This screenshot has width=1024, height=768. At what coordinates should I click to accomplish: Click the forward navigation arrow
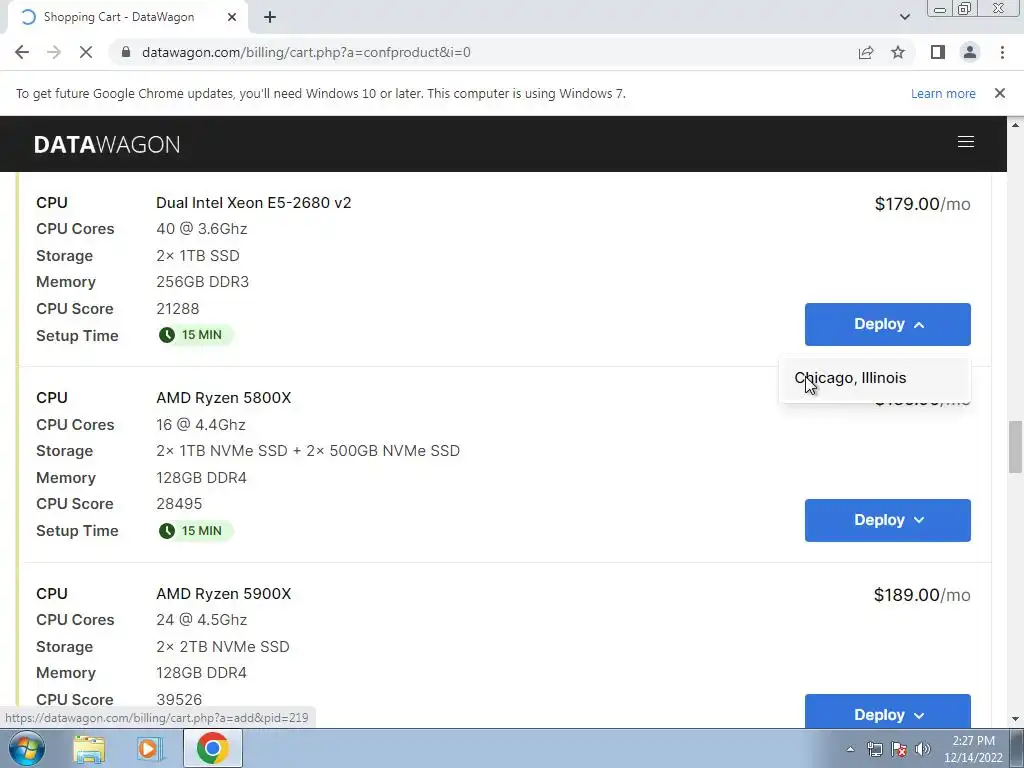tap(54, 52)
